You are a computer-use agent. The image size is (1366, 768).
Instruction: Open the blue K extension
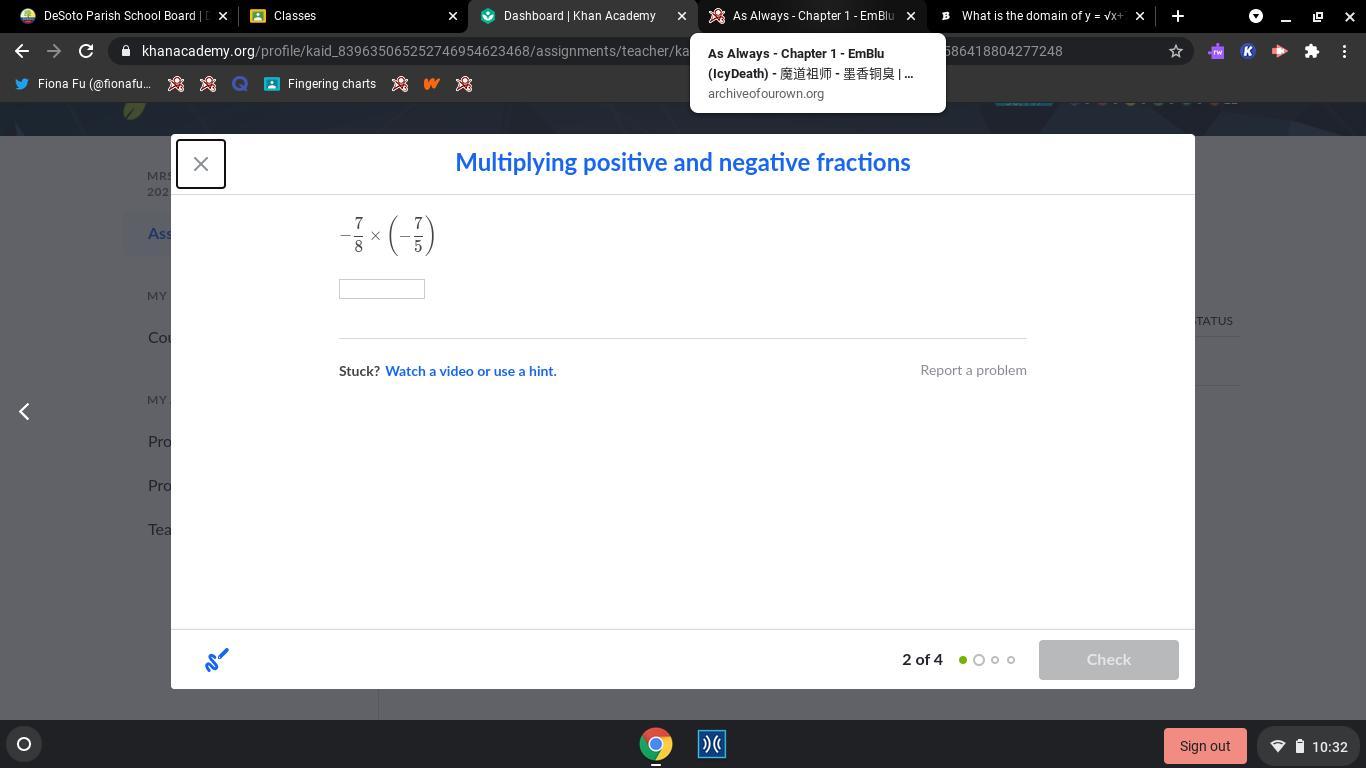1248,51
